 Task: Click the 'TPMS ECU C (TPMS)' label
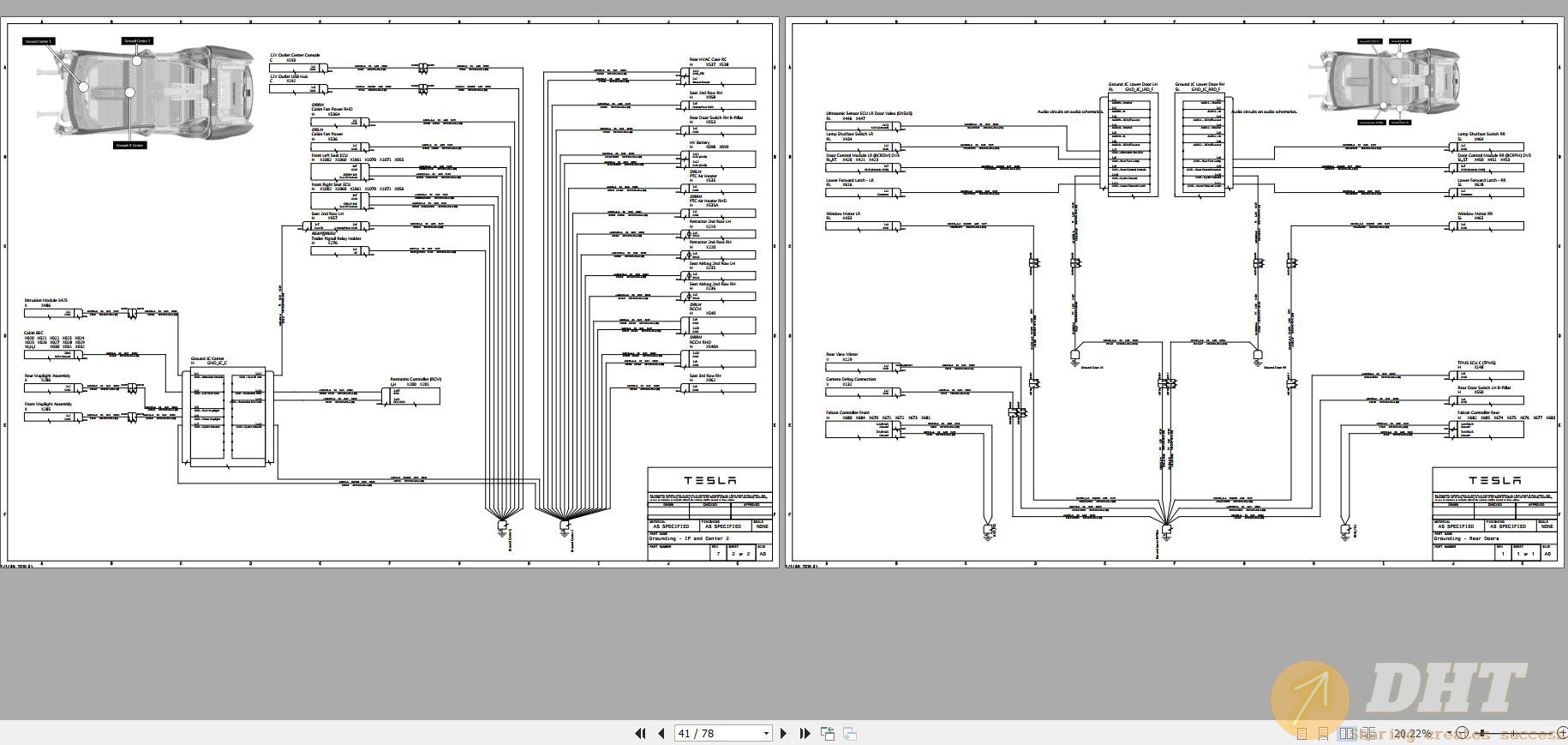[1476, 363]
